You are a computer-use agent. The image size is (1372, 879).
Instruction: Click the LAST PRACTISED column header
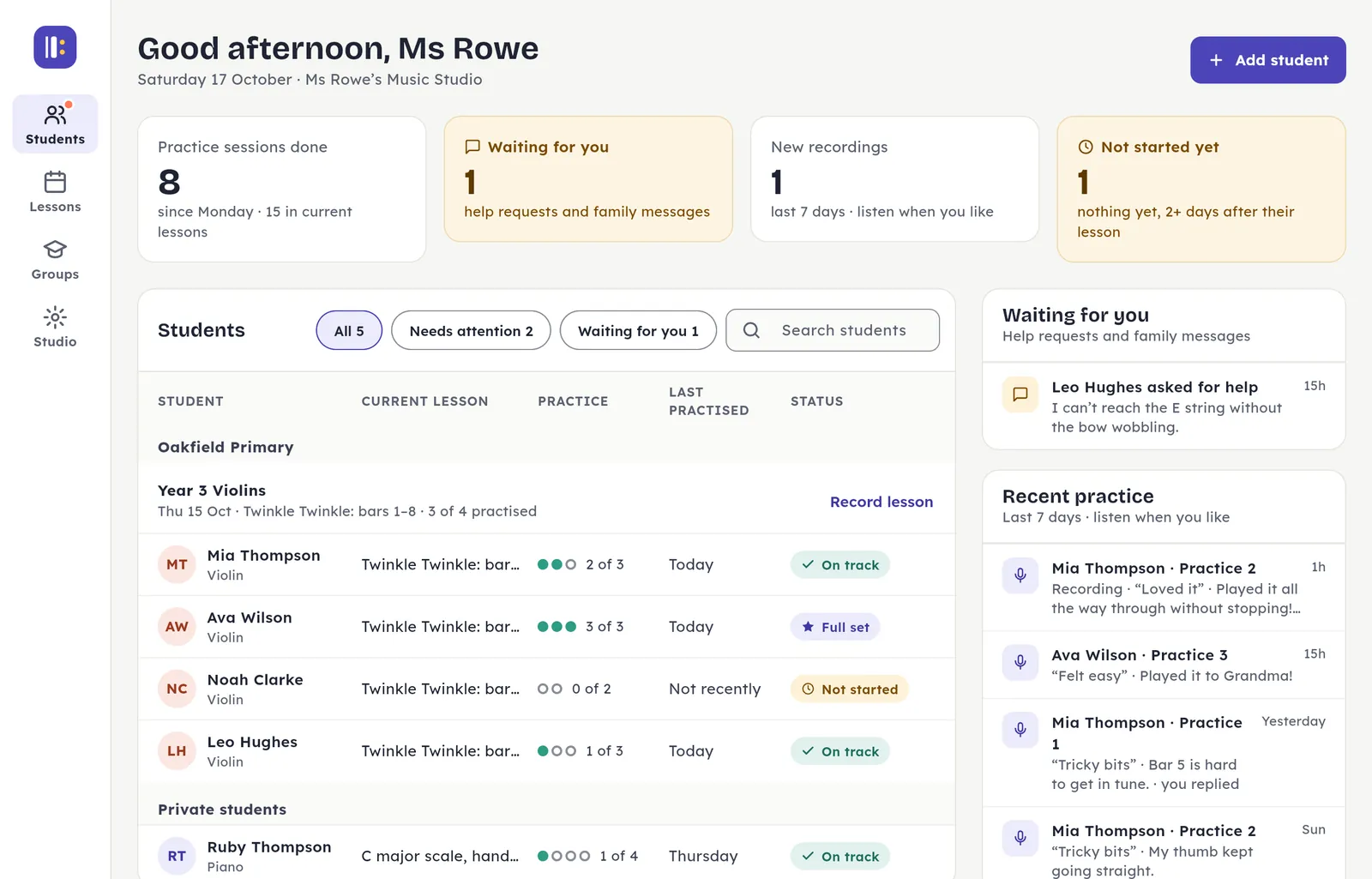click(709, 401)
